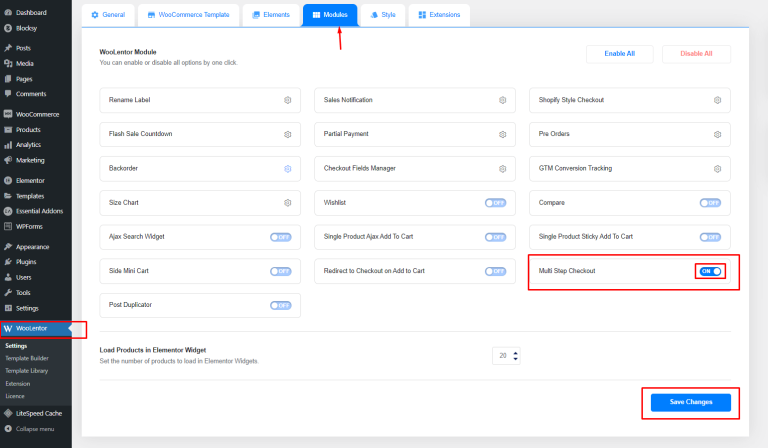Enable Ajax Search Widget switch
Viewport: 768px width, 448px height.
tap(281, 237)
